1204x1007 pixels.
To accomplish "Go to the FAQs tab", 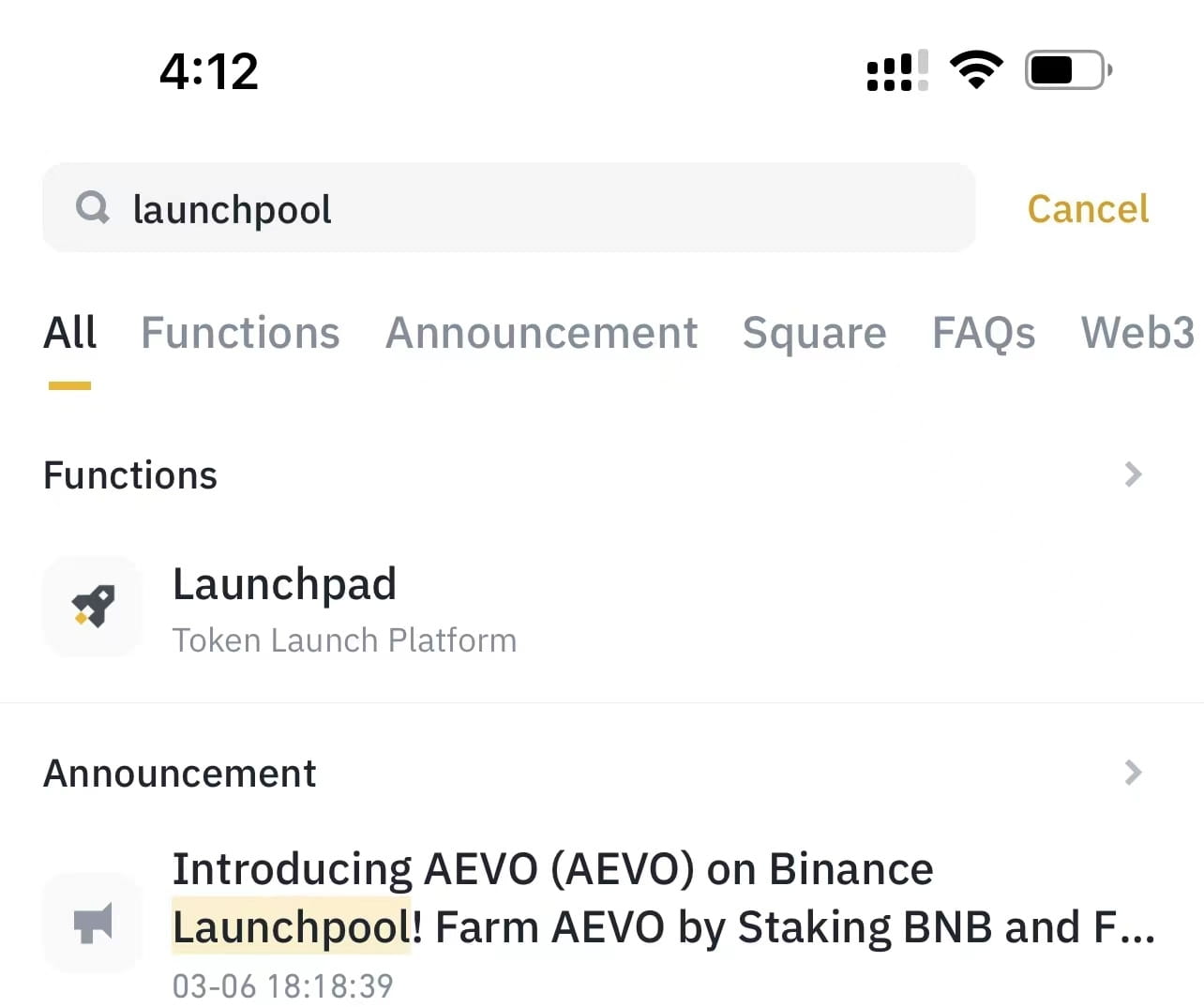I will click(984, 334).
